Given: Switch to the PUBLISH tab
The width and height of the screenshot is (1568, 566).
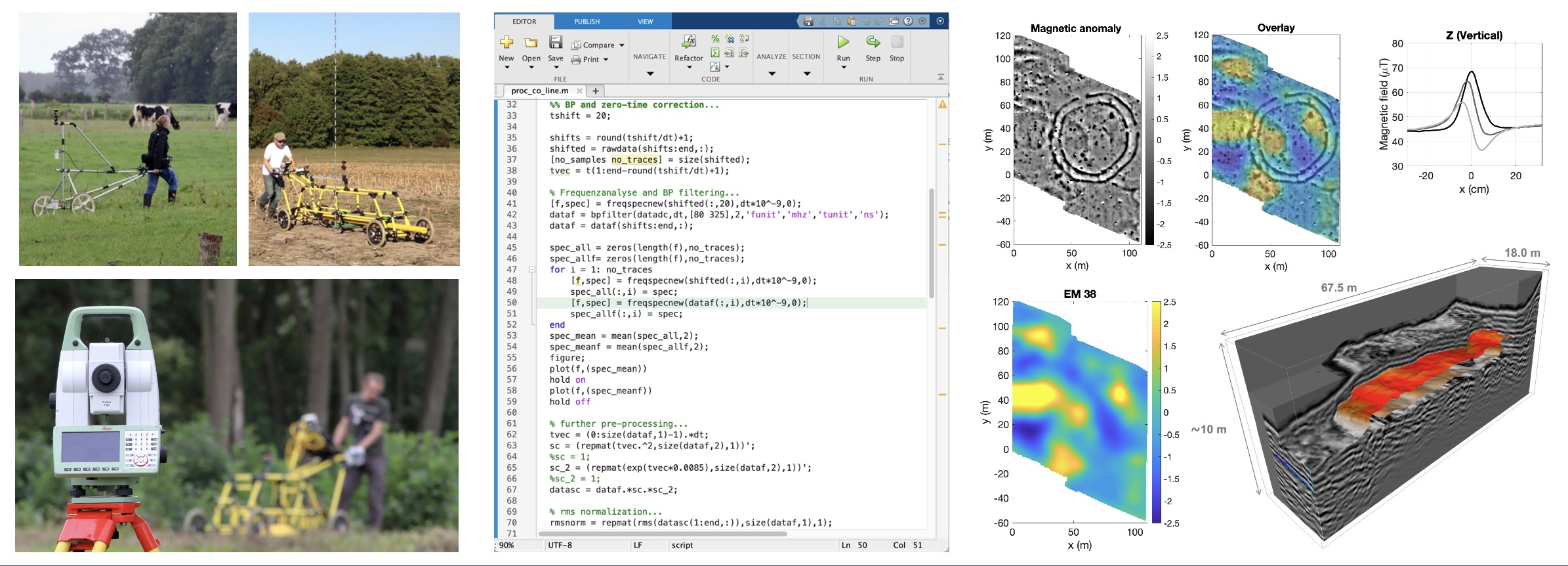Looking at the screenshot, I should tap(587, 22).
